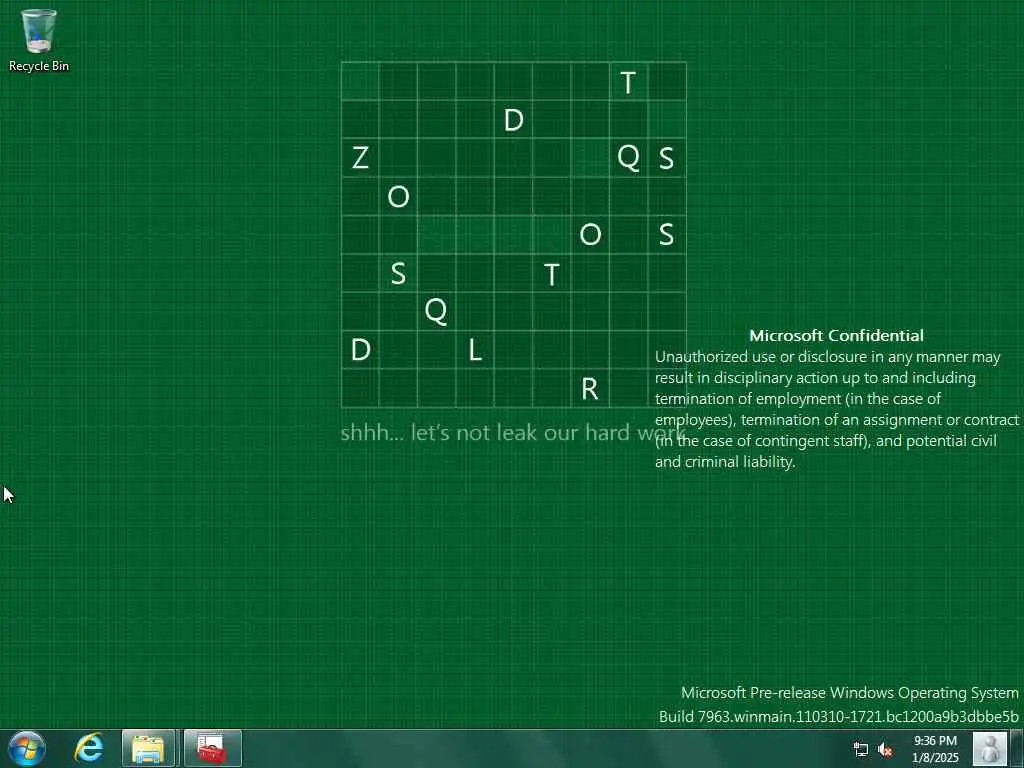Open the user tile in the taskbar
The image size is (1024, 768).
pyautogui.click(x=990, y=748)
